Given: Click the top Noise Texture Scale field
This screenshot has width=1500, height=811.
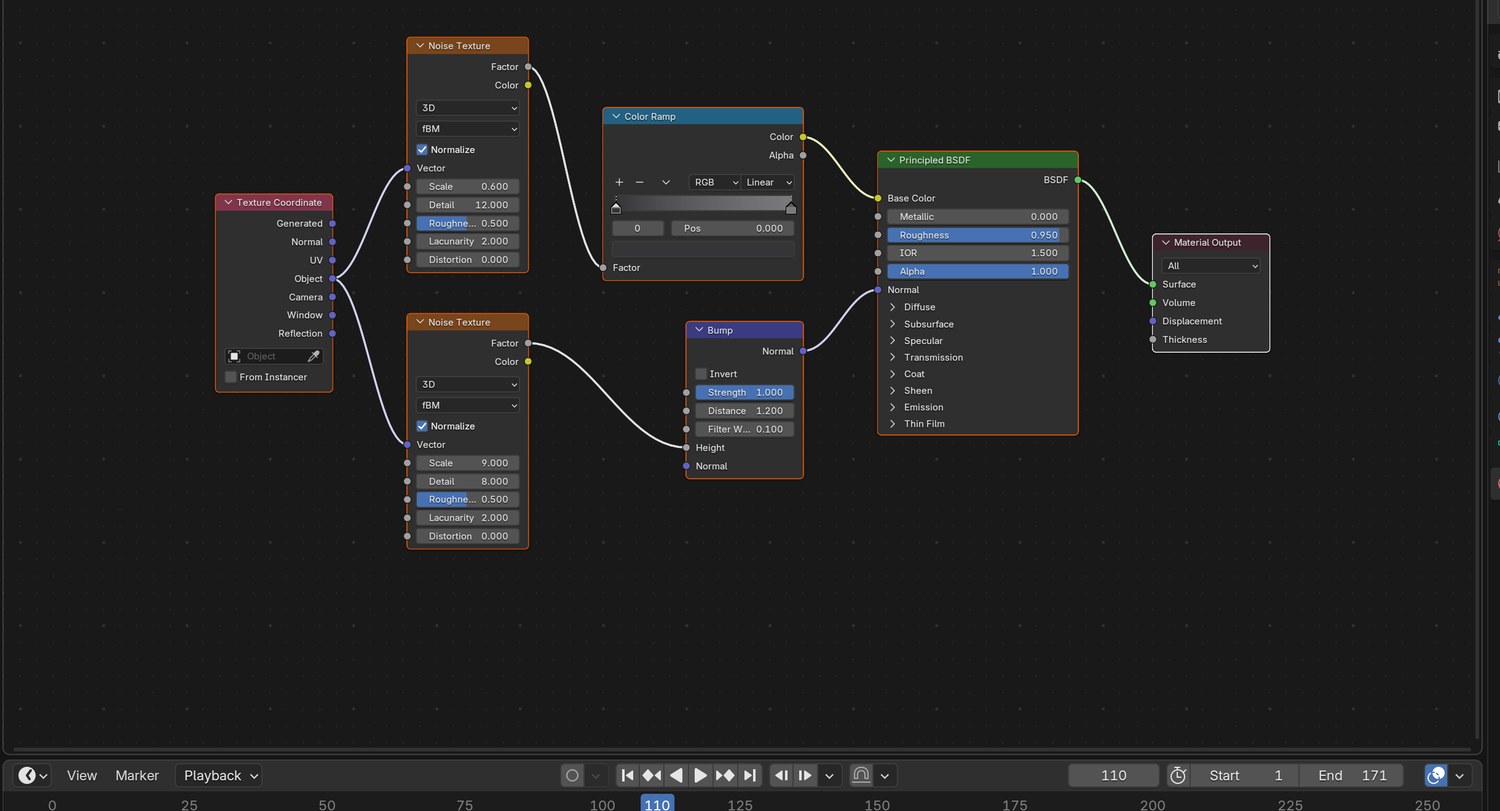Looking at the screenshot, I should (x=468, y=186).
